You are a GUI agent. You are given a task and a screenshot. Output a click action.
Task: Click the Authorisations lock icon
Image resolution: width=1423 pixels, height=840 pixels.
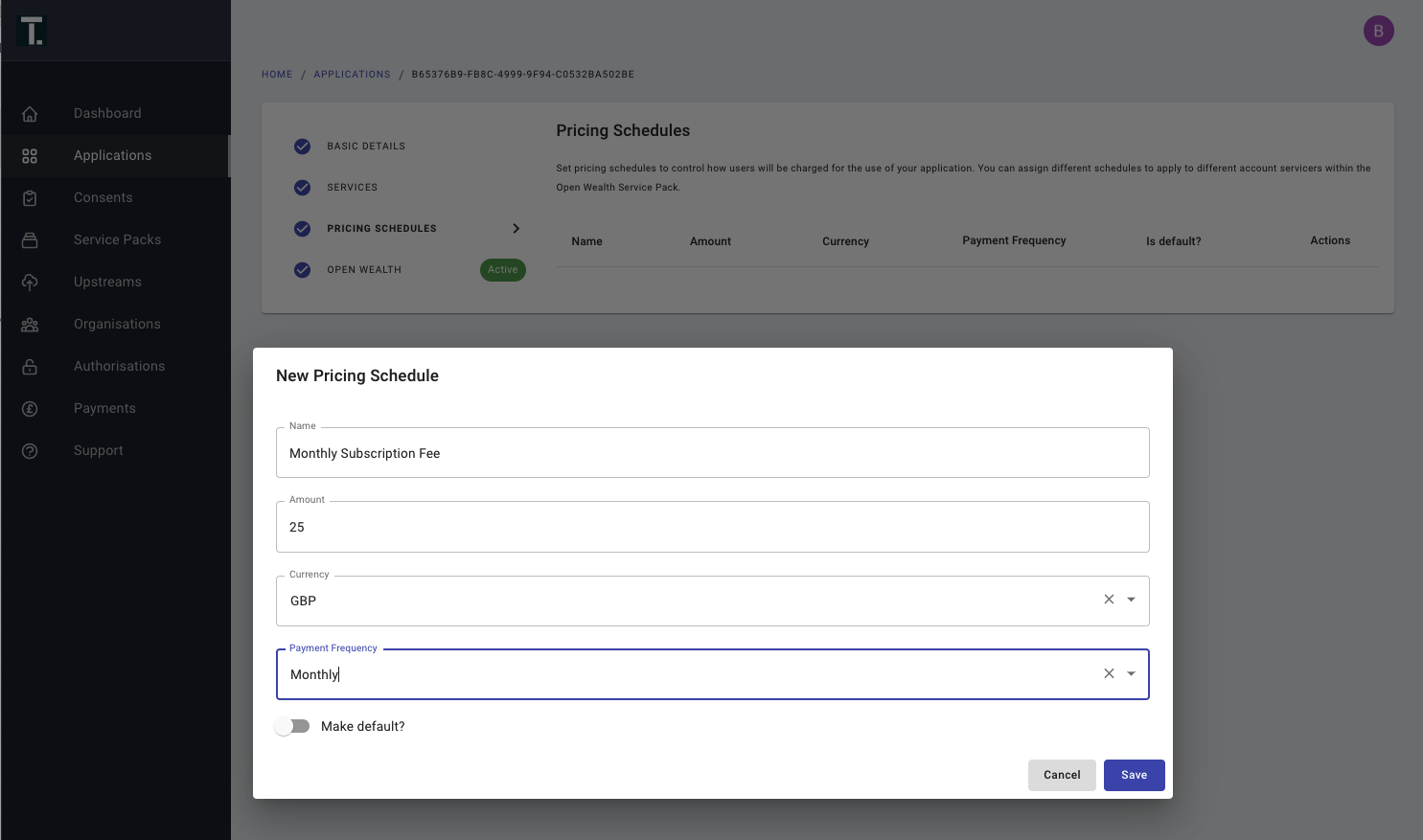(30, 367)
